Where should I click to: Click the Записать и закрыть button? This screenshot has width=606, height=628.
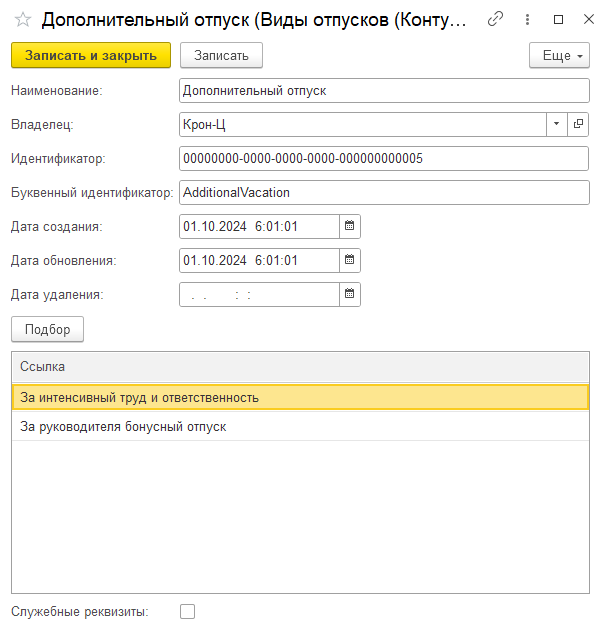point(91,56)
